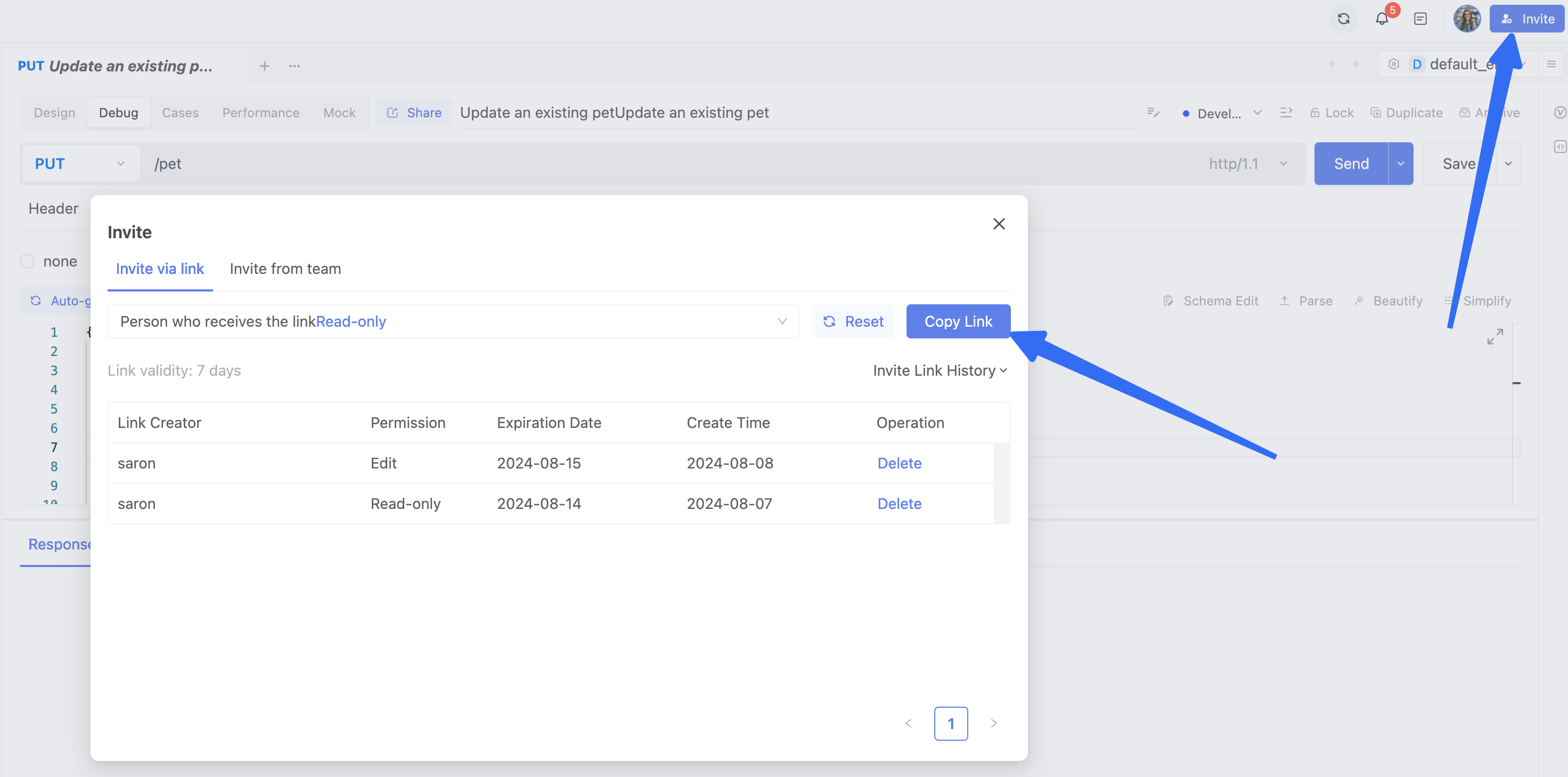1568x777 pixels.
Task: Delete the Read-only permission link row
Action: coord(899,504)
